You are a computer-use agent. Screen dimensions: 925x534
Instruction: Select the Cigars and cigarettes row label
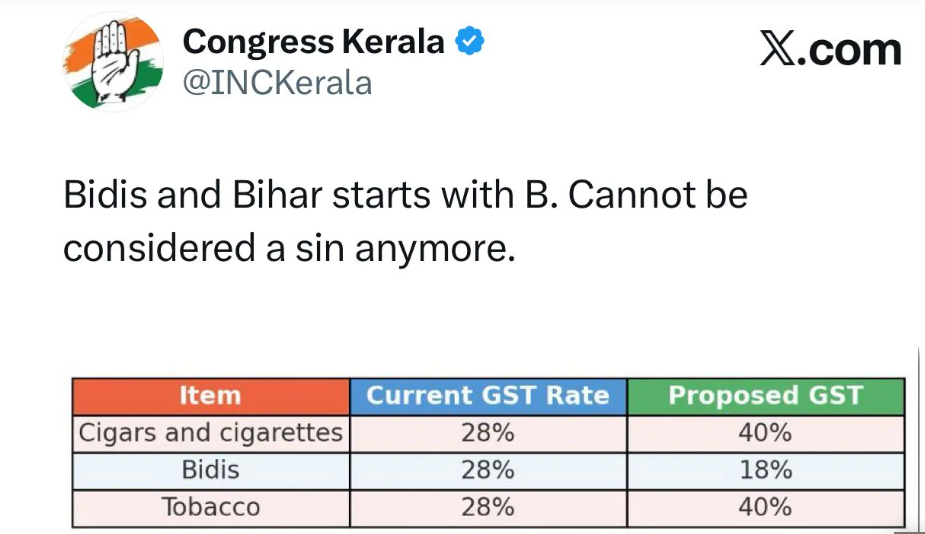tap(211, 433)
